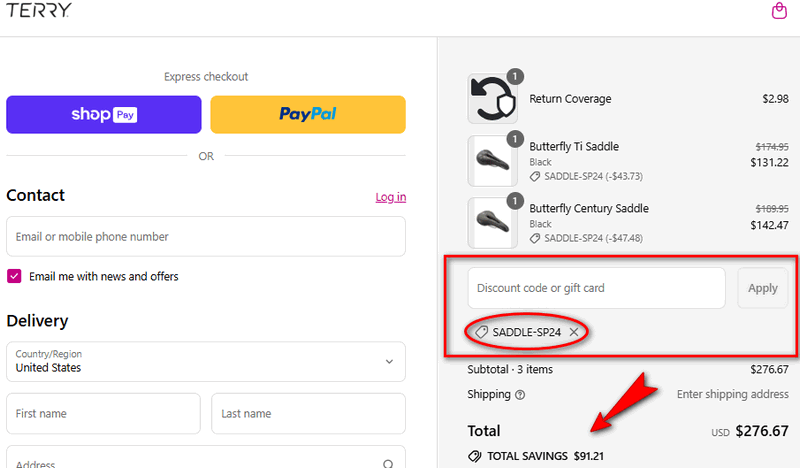
Task: Click the First name field
Action: (103, 413)
